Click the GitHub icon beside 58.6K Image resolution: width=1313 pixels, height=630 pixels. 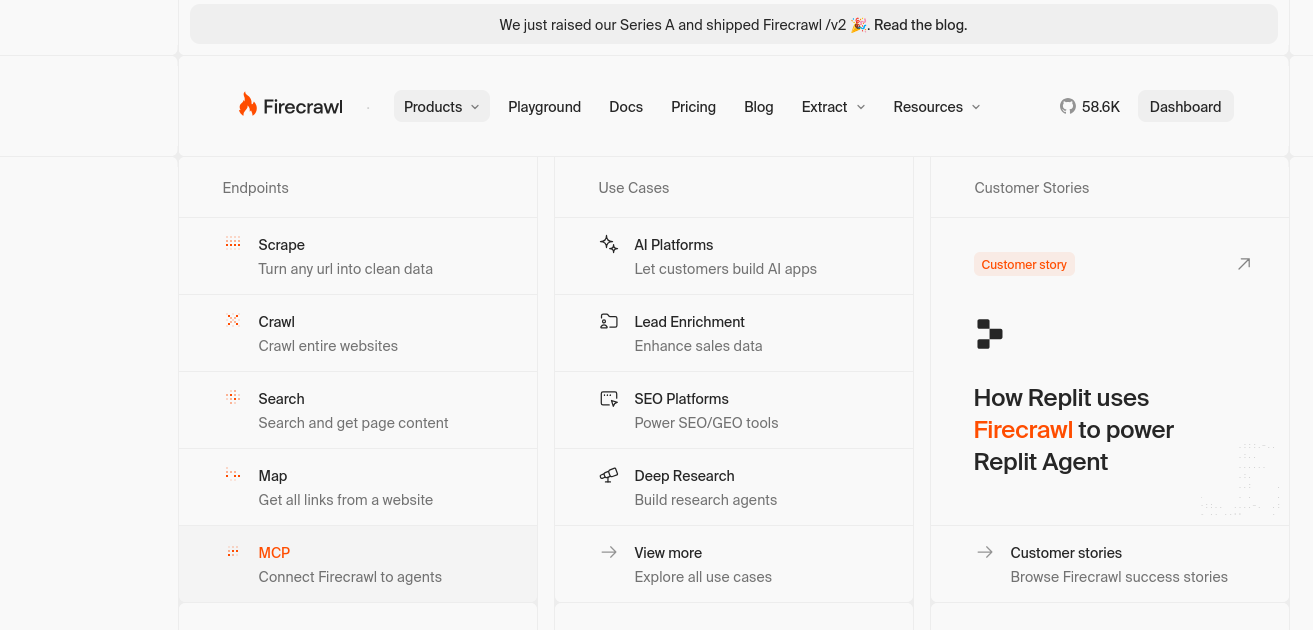(1068, 106)
